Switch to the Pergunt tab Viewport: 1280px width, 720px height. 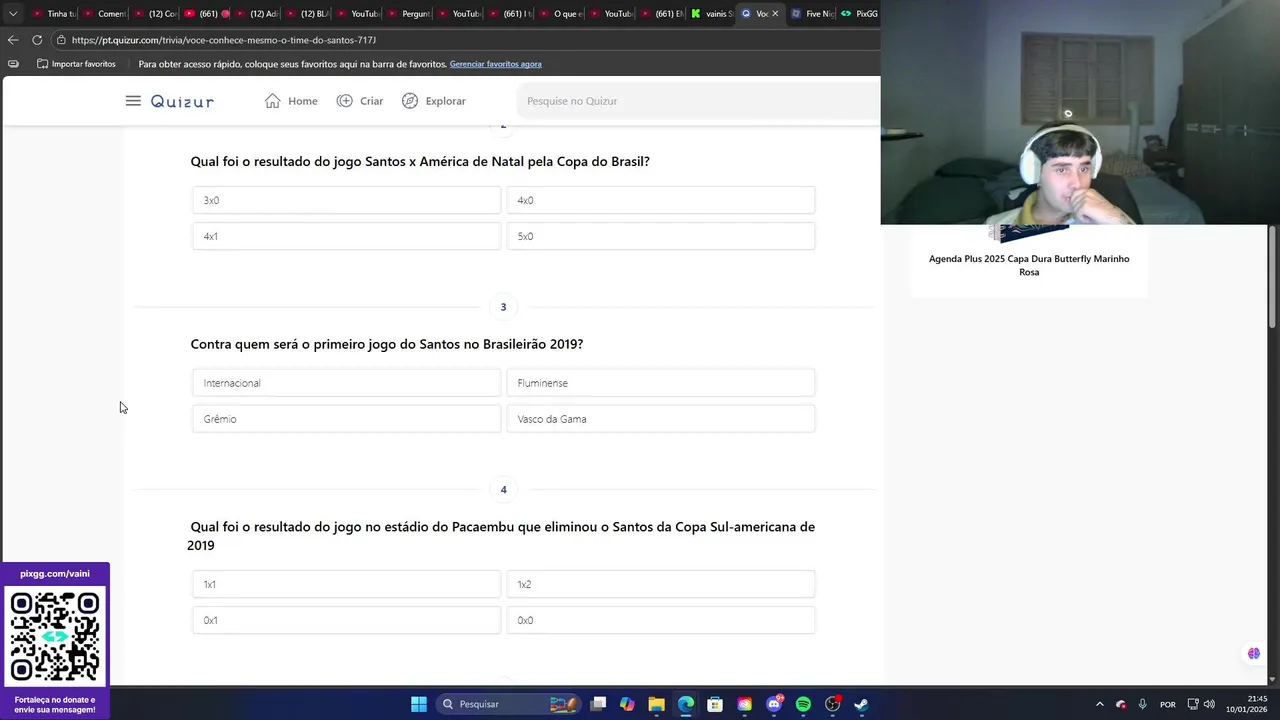[408, 14]
